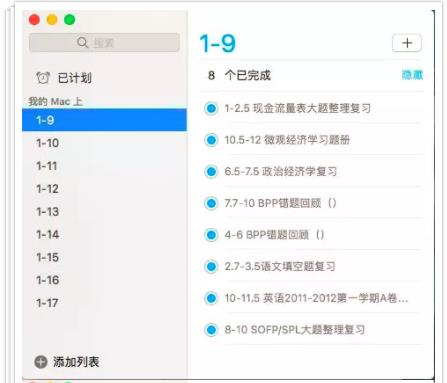Hide completed items via 隐藏 link

[x=412, y=75]
